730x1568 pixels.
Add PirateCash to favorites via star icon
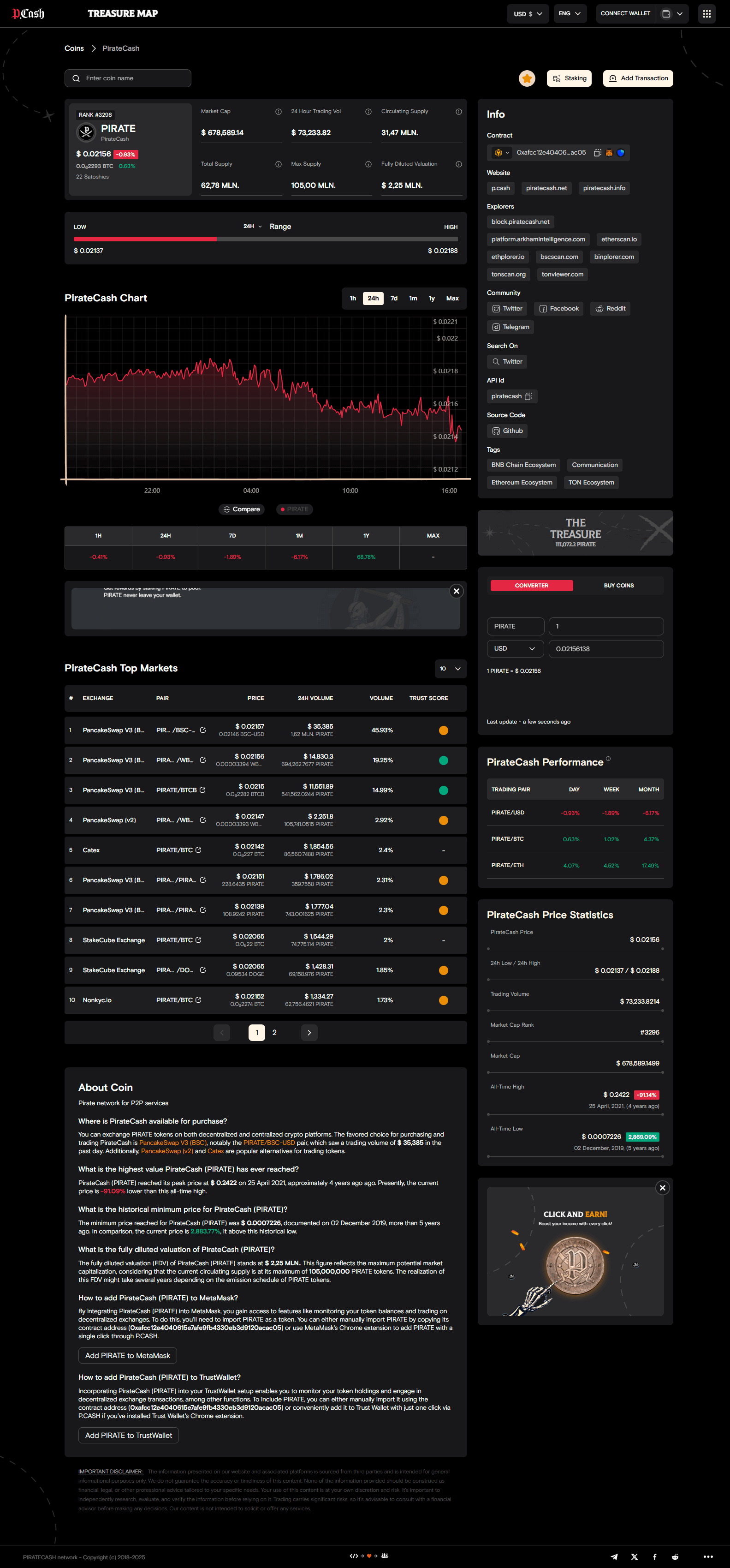[x=527, y=78]
